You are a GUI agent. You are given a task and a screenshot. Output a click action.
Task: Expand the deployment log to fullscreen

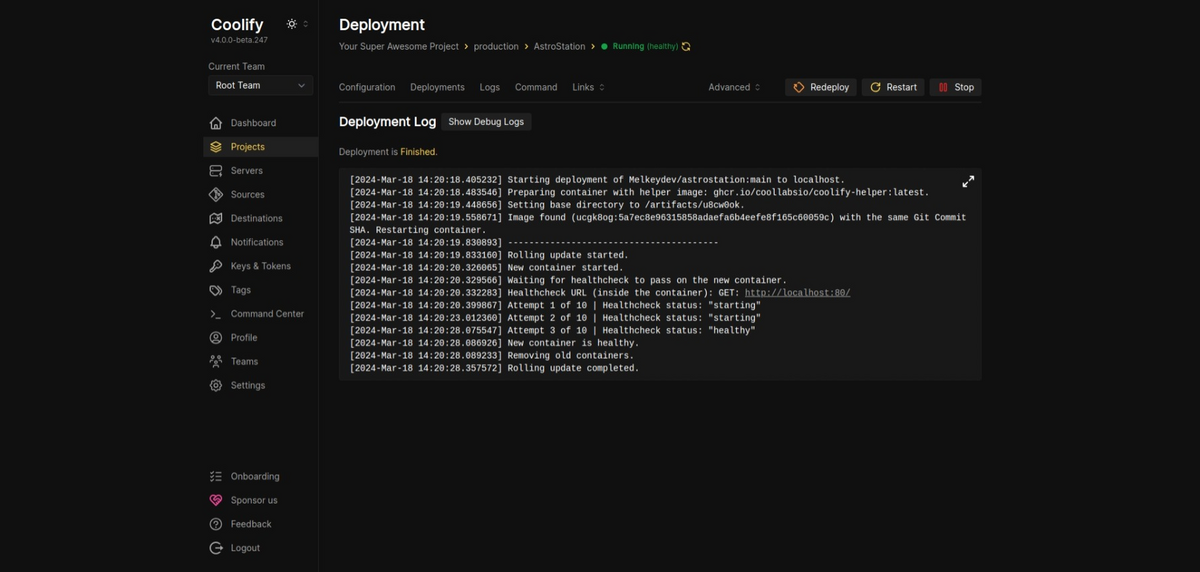968,182
